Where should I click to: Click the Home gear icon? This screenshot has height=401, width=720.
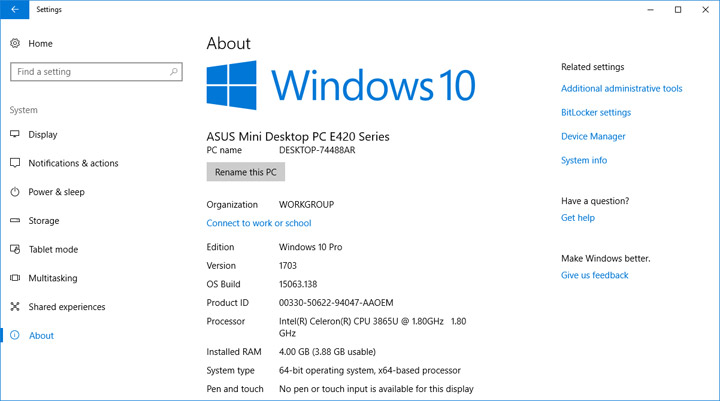tap(15, 44)
